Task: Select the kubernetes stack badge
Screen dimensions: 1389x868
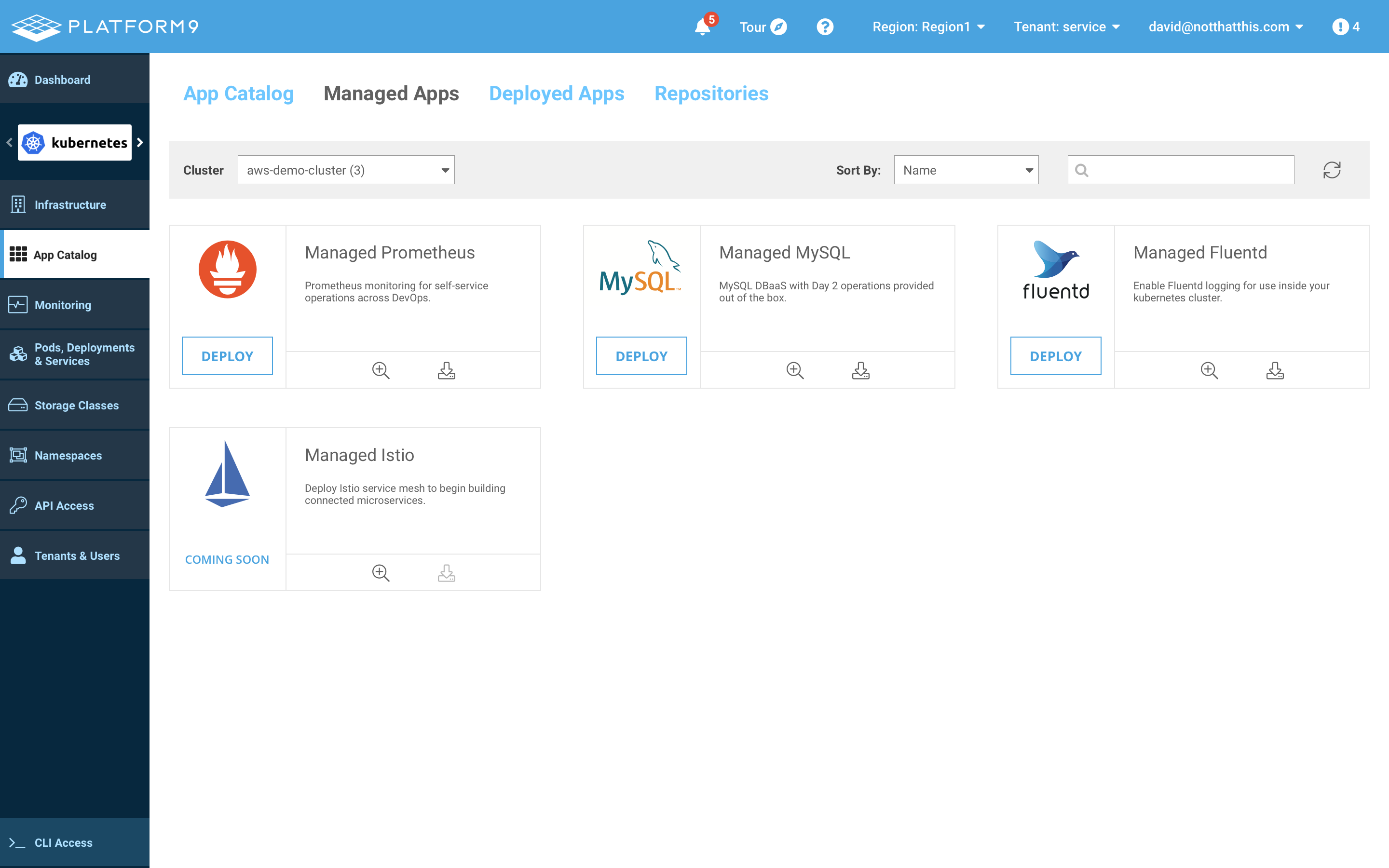Action: [x=75, y=142]
